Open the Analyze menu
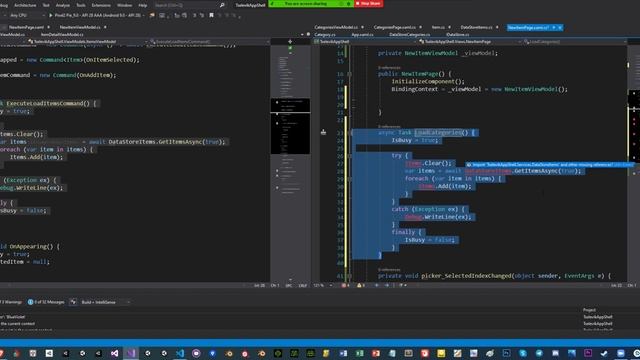The width and height of the screenshot is (640, 360). point(62,5)
